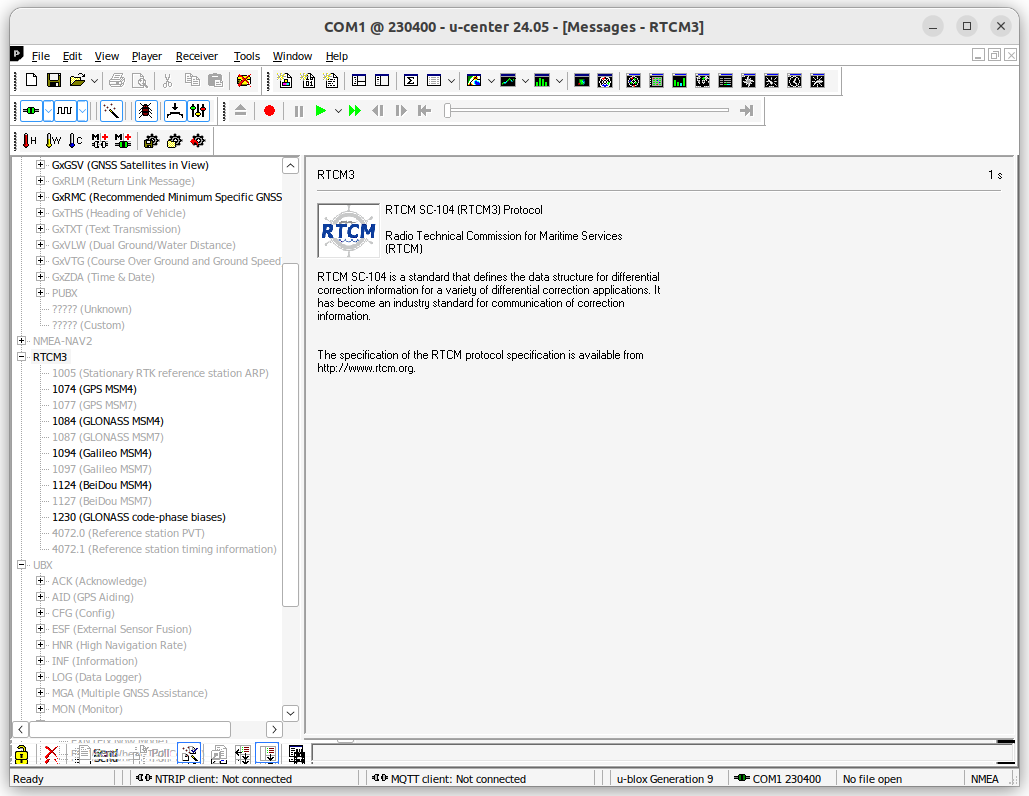Click the tree horizontal scroll-right arrow
Viewport: 1029px width, 796px height.
(x=274, y=729)
